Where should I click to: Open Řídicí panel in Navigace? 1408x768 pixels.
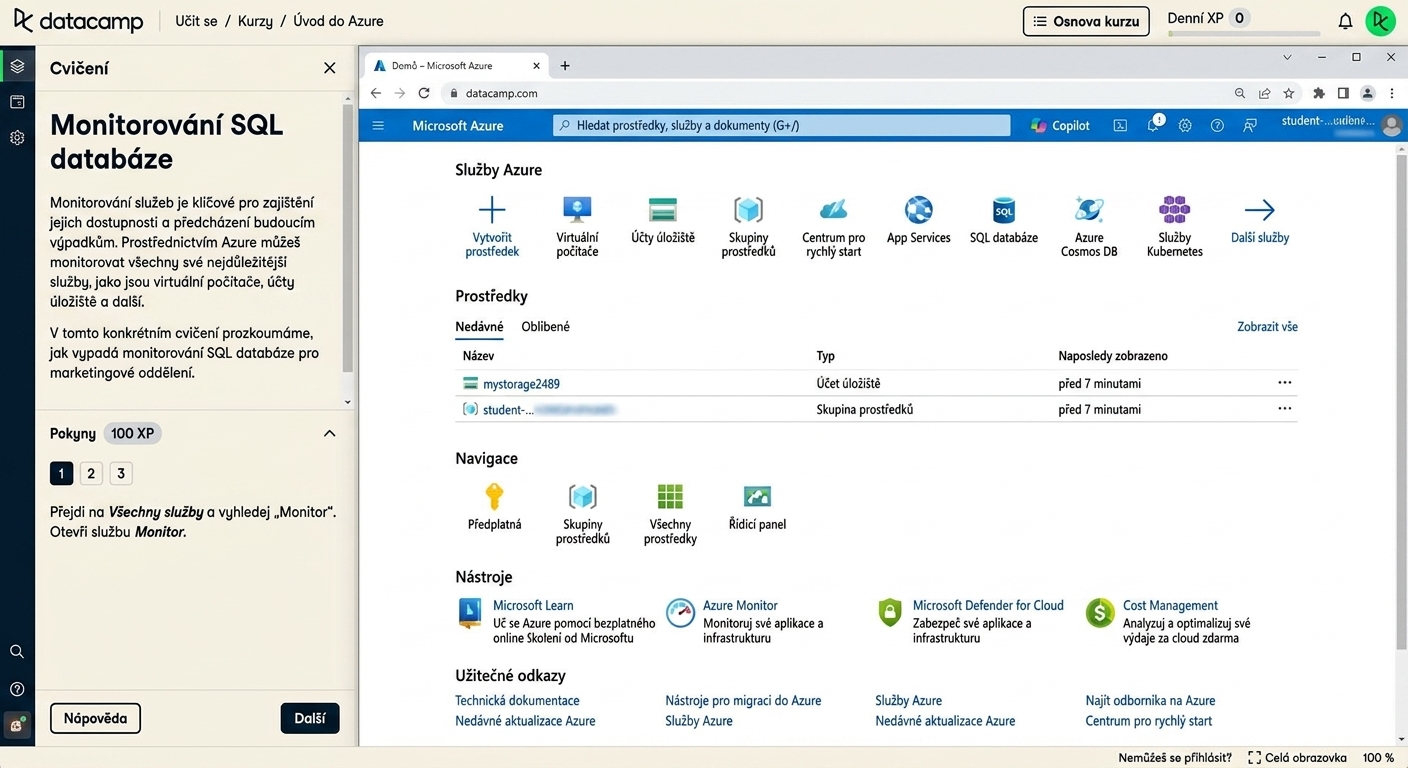coord(758,507)
